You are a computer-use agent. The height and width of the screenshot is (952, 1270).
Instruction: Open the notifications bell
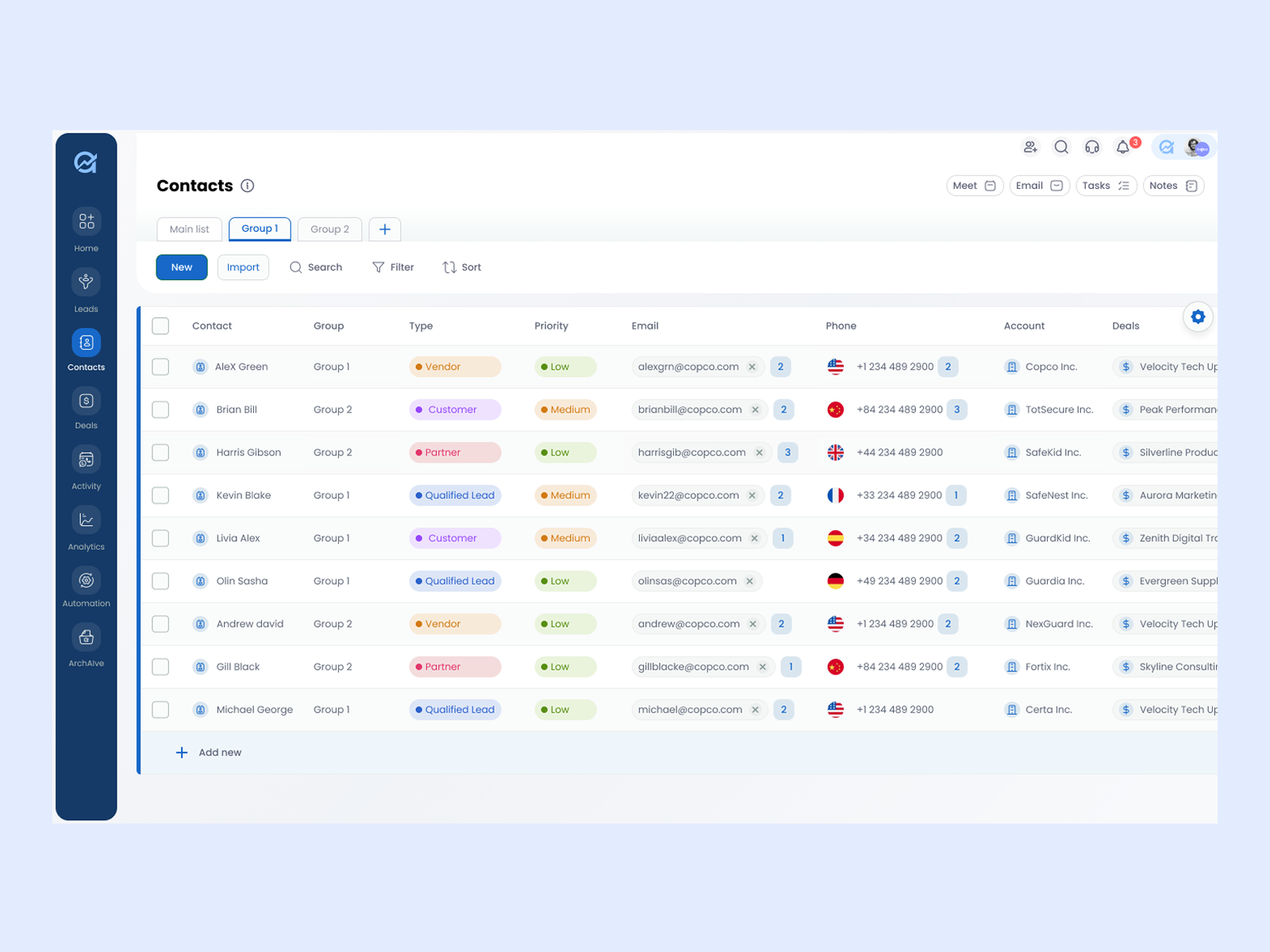coord(1123,147)
